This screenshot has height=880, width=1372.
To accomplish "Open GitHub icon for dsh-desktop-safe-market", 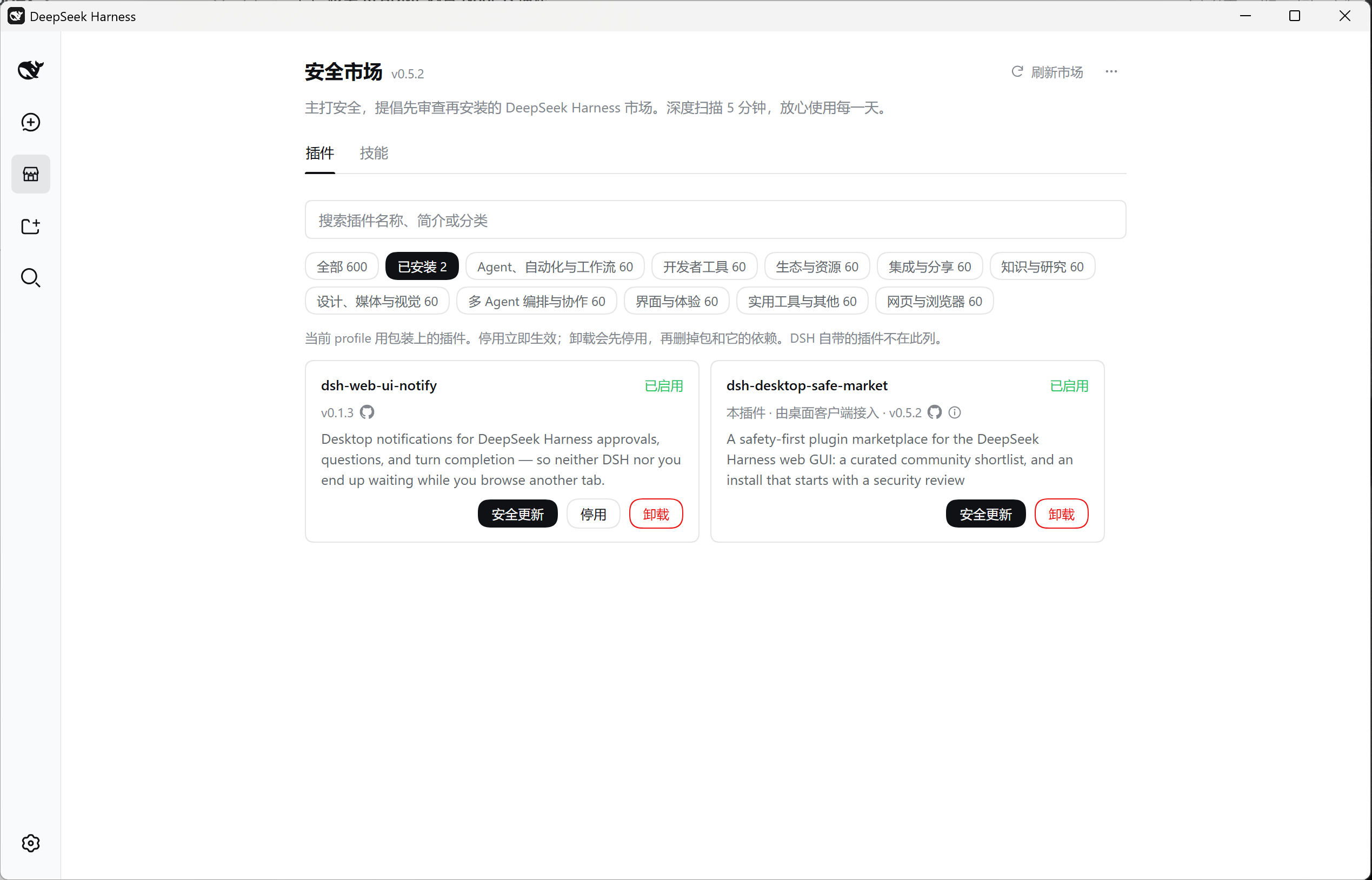I will tap(934, 412).
